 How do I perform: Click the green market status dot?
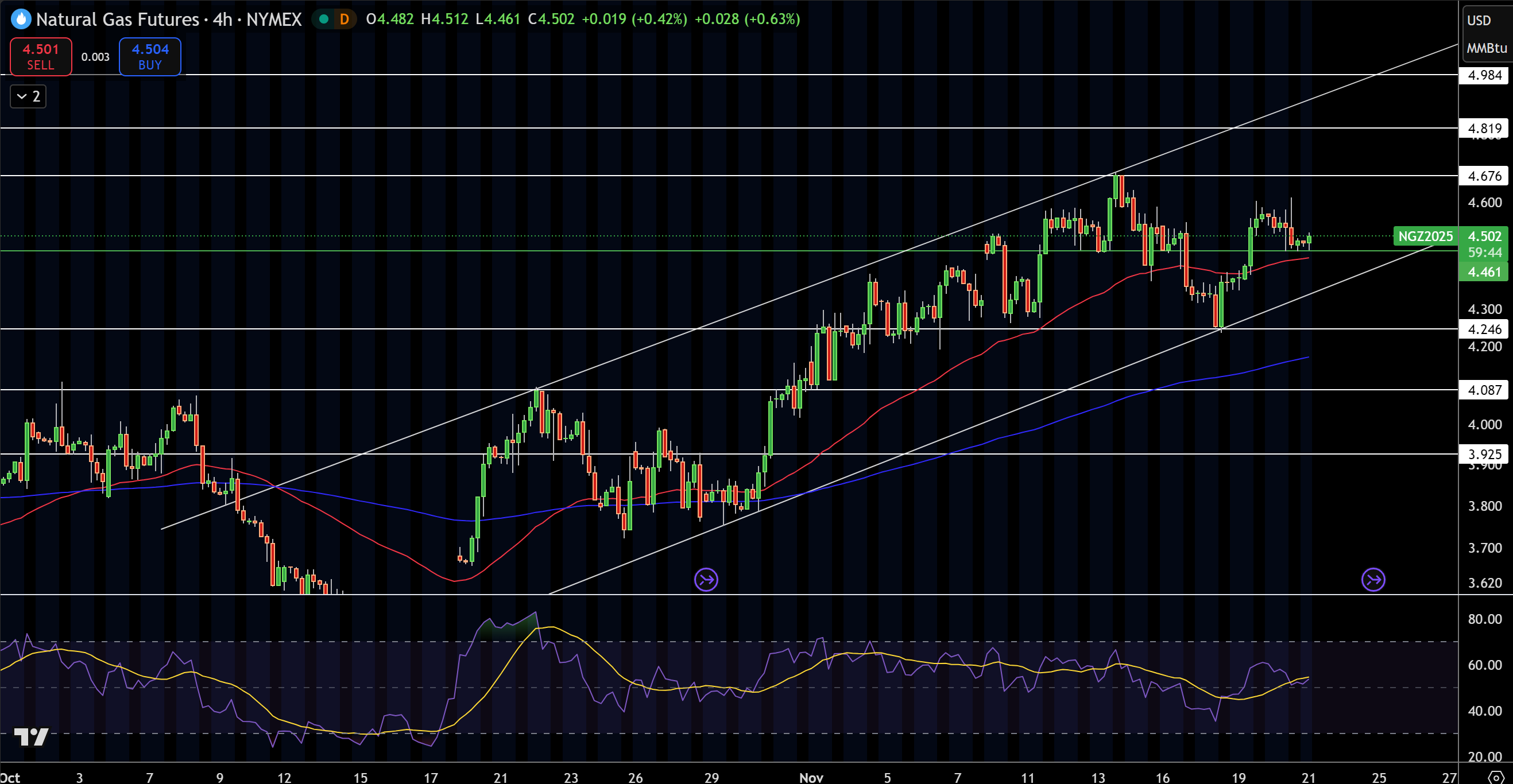pyautogui.click(x=324, y=19)
